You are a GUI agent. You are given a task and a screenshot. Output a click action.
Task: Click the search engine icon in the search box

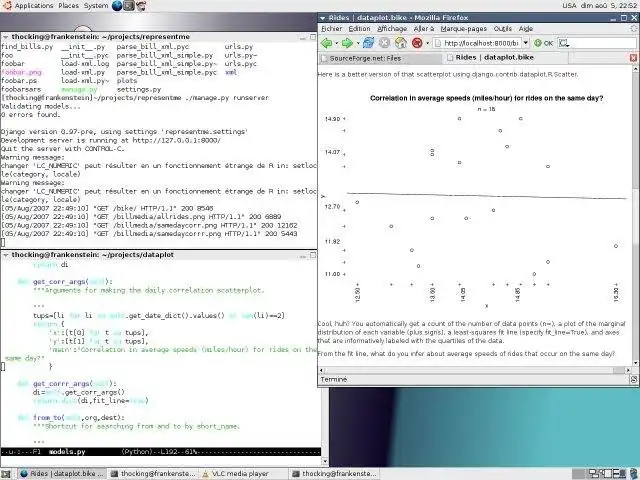564,43
